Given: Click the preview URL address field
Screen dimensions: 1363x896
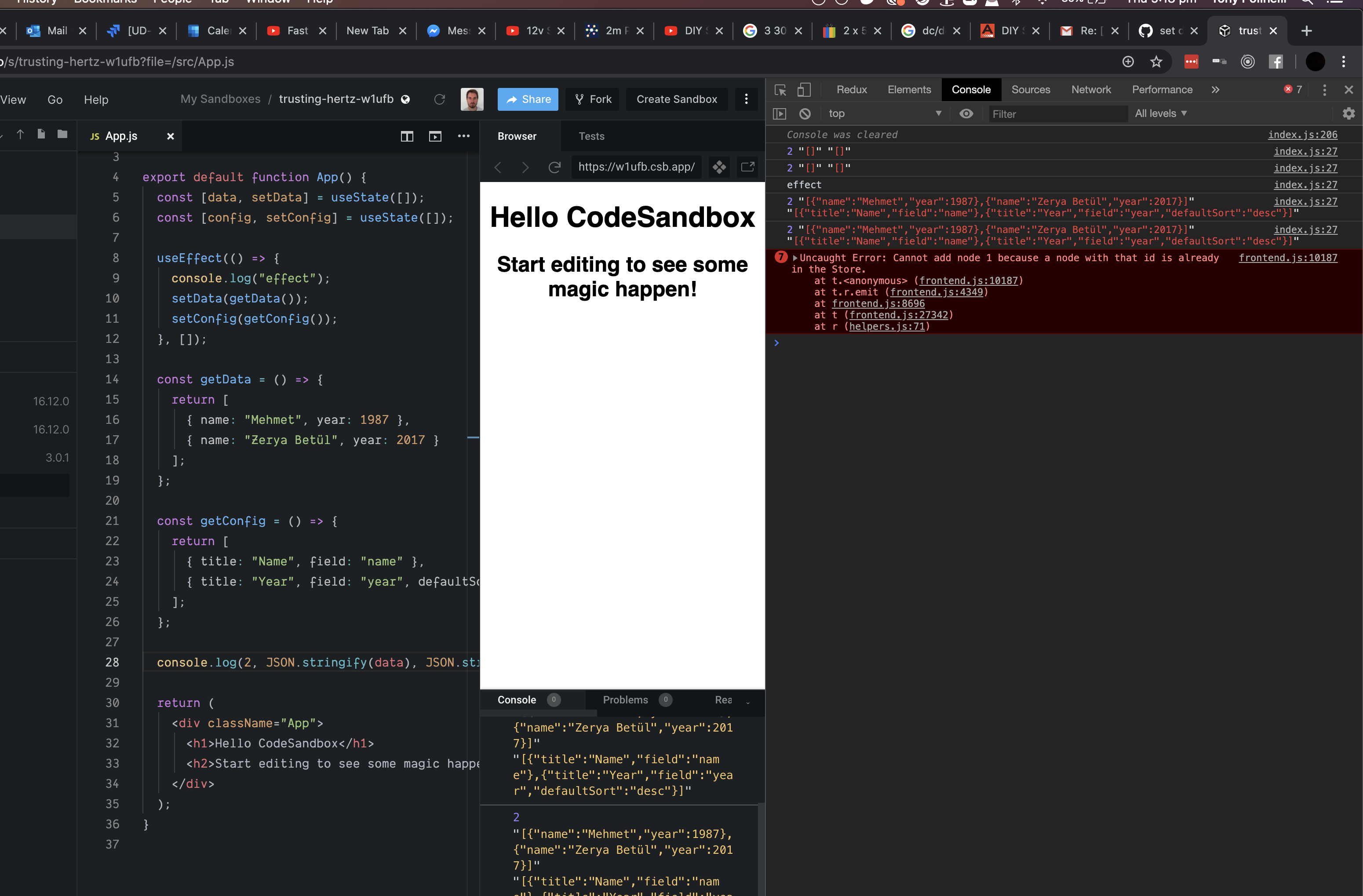Looking at the screenshot, I should (x=636, y=167).
